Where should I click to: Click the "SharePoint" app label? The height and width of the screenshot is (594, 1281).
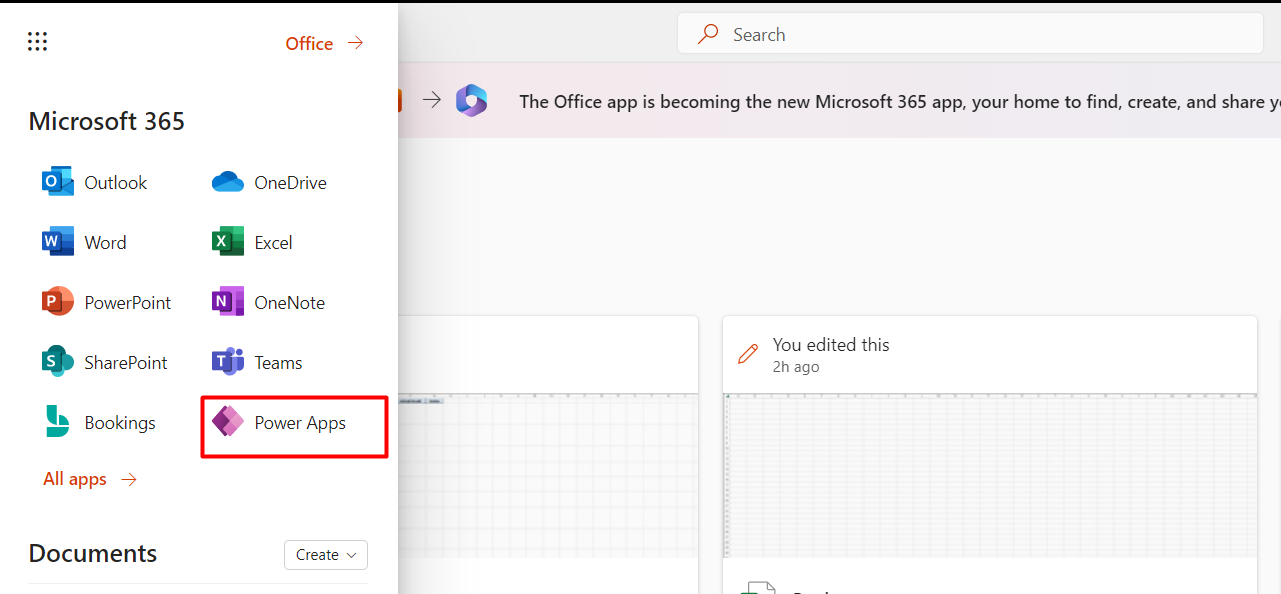point(126,363)
